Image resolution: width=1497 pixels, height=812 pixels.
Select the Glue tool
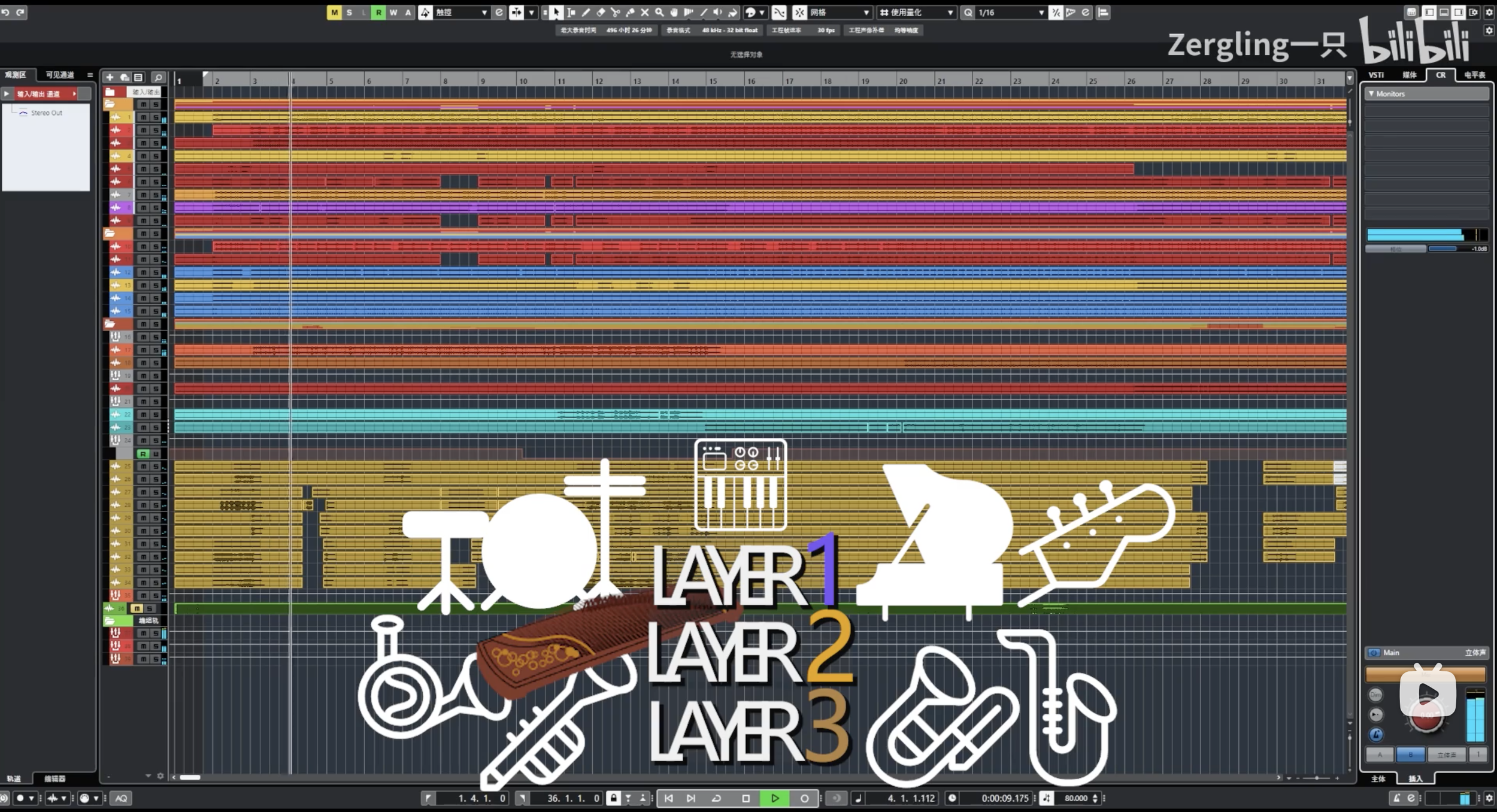pos(630,13)
